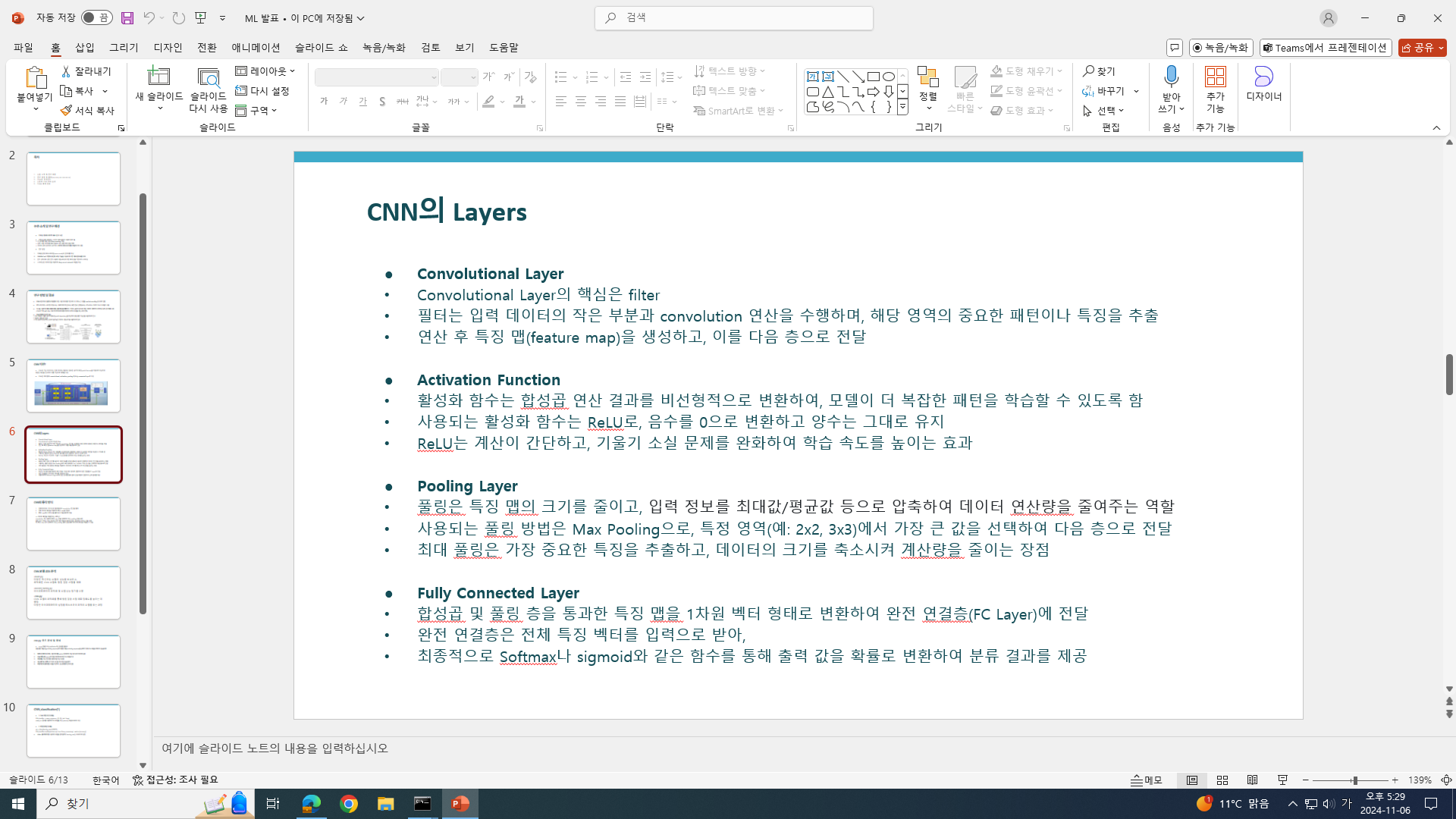Switch to Slide Sorter view icon
Viewport: 1456px width, 819px height.
coord(1222,780)
